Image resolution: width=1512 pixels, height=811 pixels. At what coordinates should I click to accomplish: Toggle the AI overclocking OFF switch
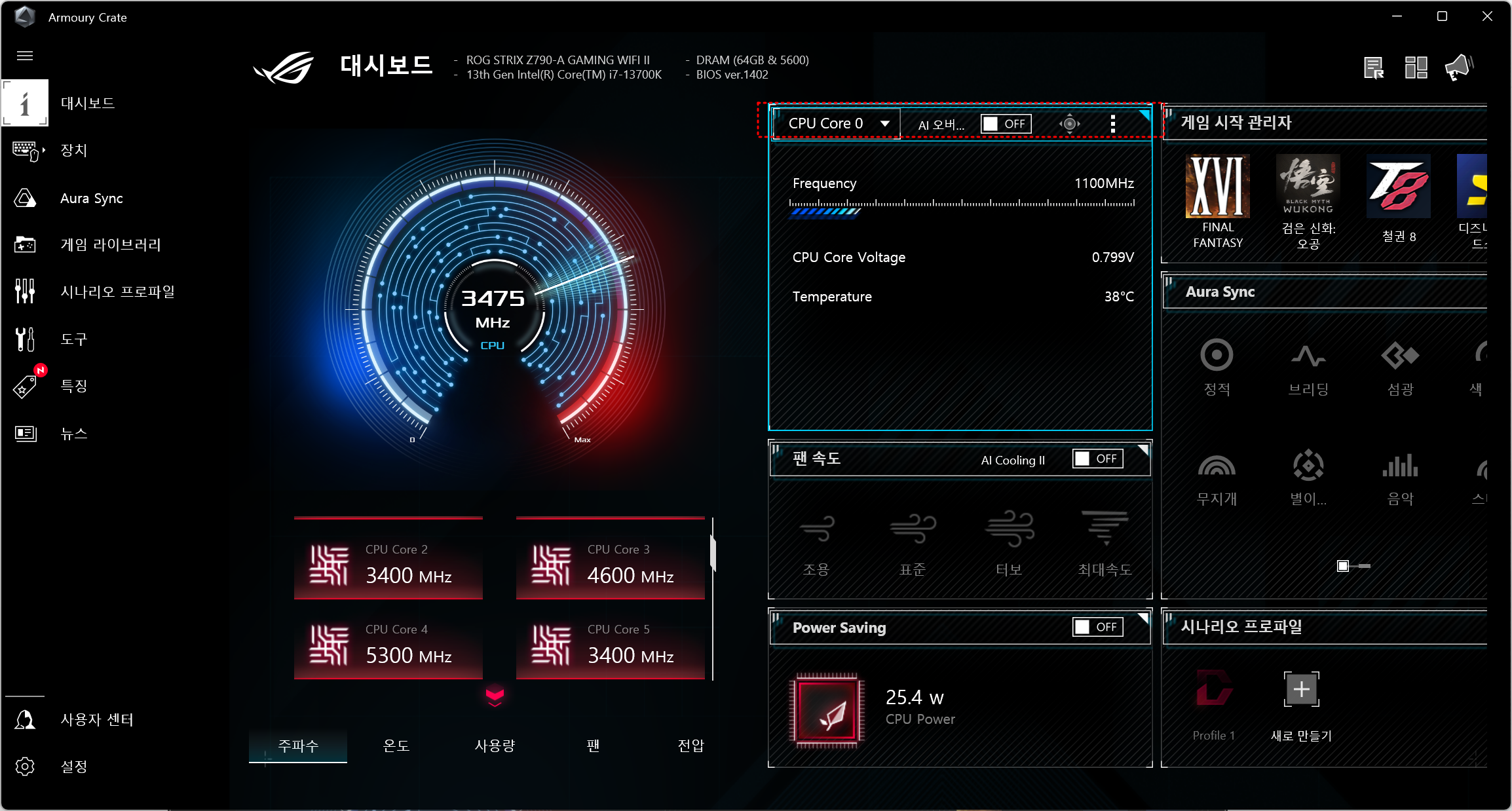pos(1006,124)
